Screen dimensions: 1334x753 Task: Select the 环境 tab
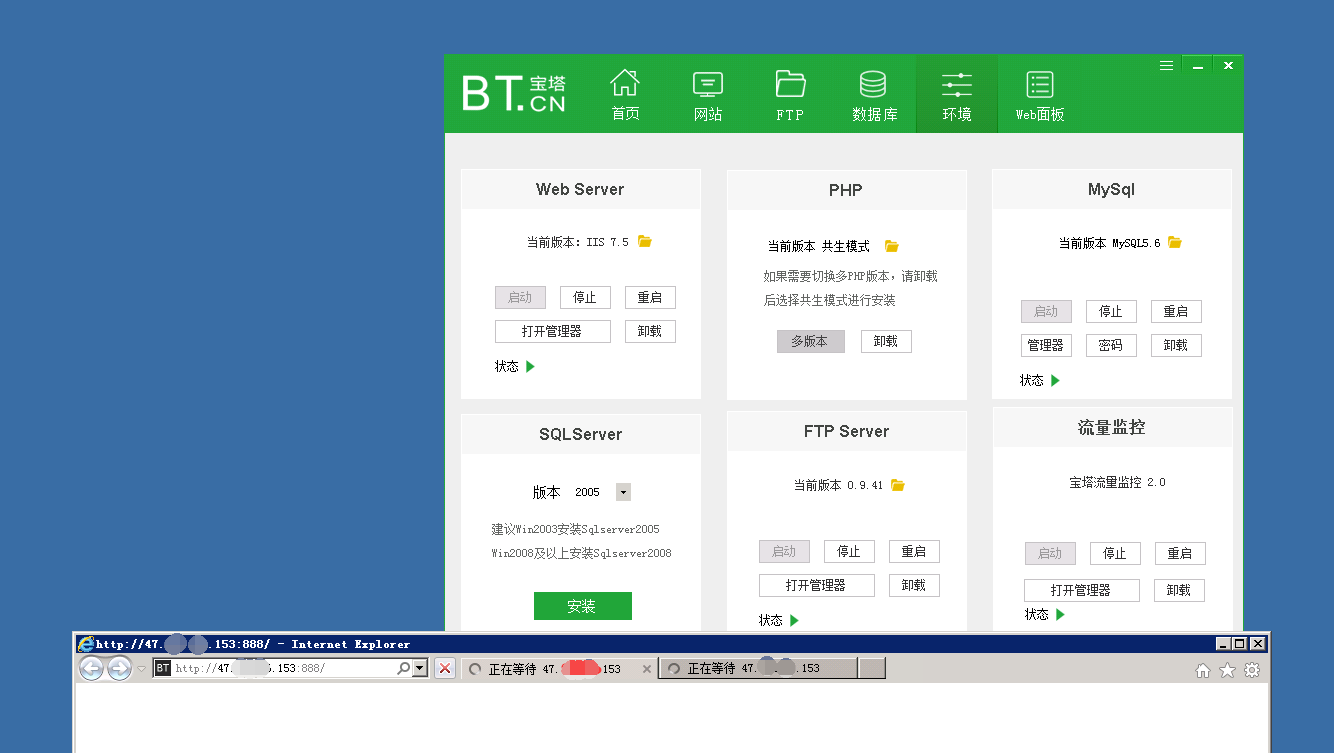[957, 95]
